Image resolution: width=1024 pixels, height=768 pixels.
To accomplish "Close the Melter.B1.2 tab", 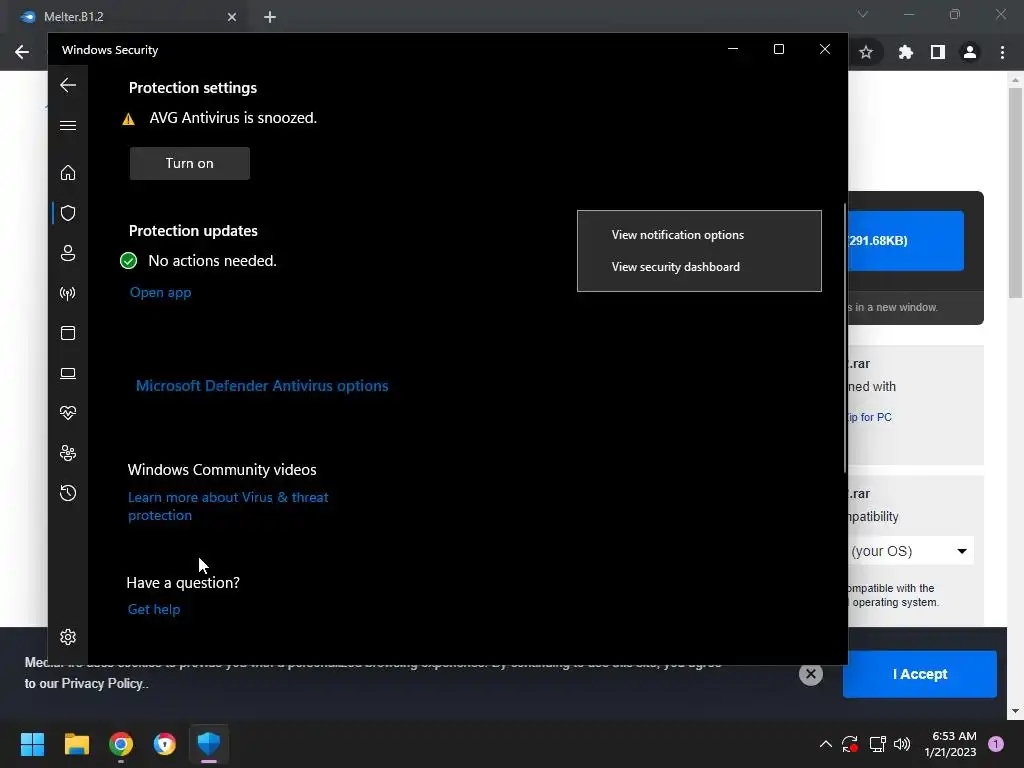I will click(x=232, y=17).
